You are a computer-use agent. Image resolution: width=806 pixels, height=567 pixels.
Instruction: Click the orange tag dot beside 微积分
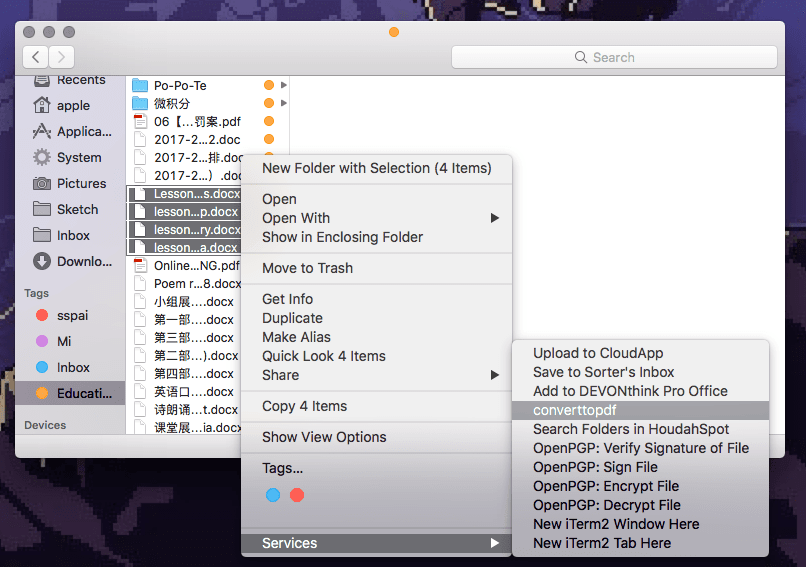pyautogui.click(x=269, y=103)
